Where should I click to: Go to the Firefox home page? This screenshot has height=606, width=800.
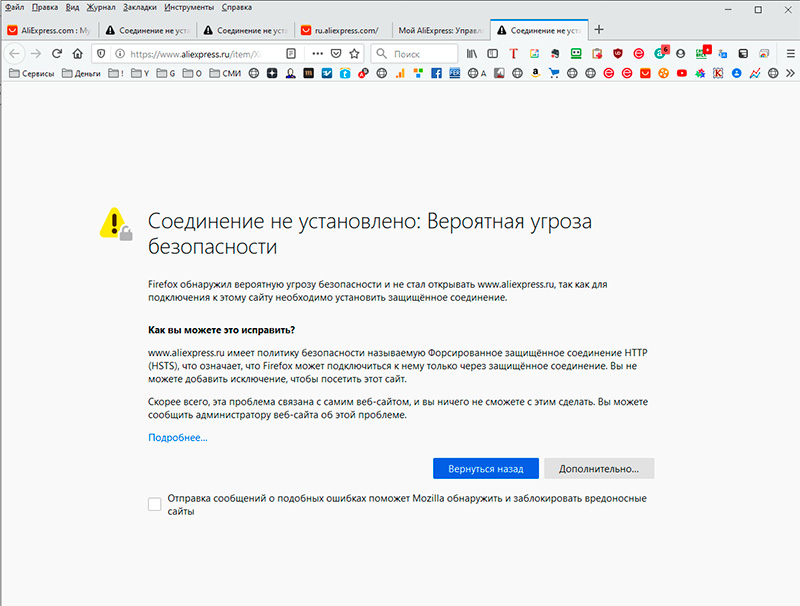coord(77,53)
